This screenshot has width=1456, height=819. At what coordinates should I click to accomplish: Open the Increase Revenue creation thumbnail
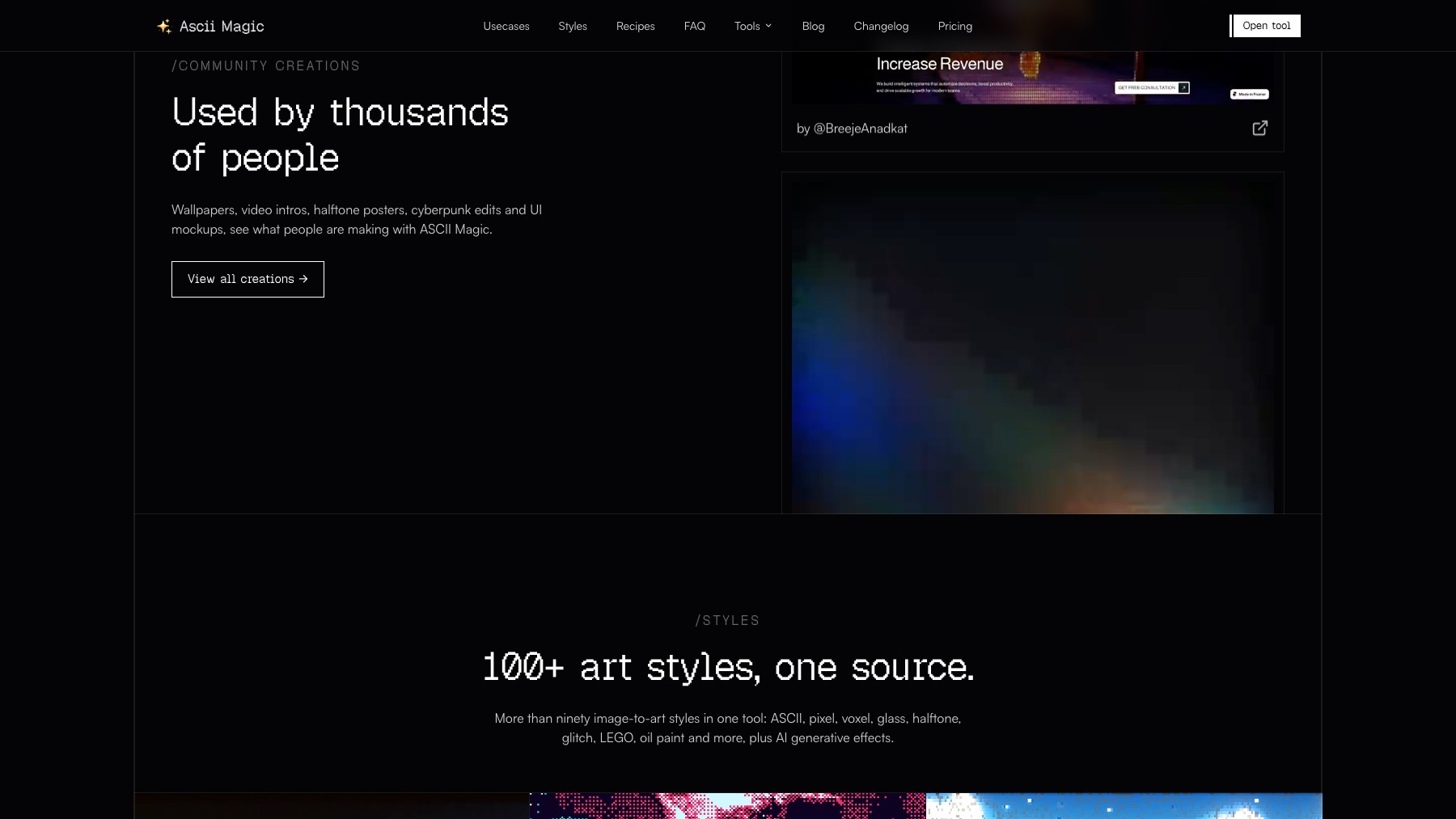1032,78
